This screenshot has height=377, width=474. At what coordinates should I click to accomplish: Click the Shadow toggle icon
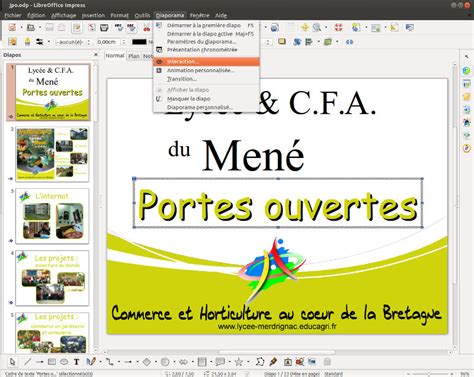point(282,42)
